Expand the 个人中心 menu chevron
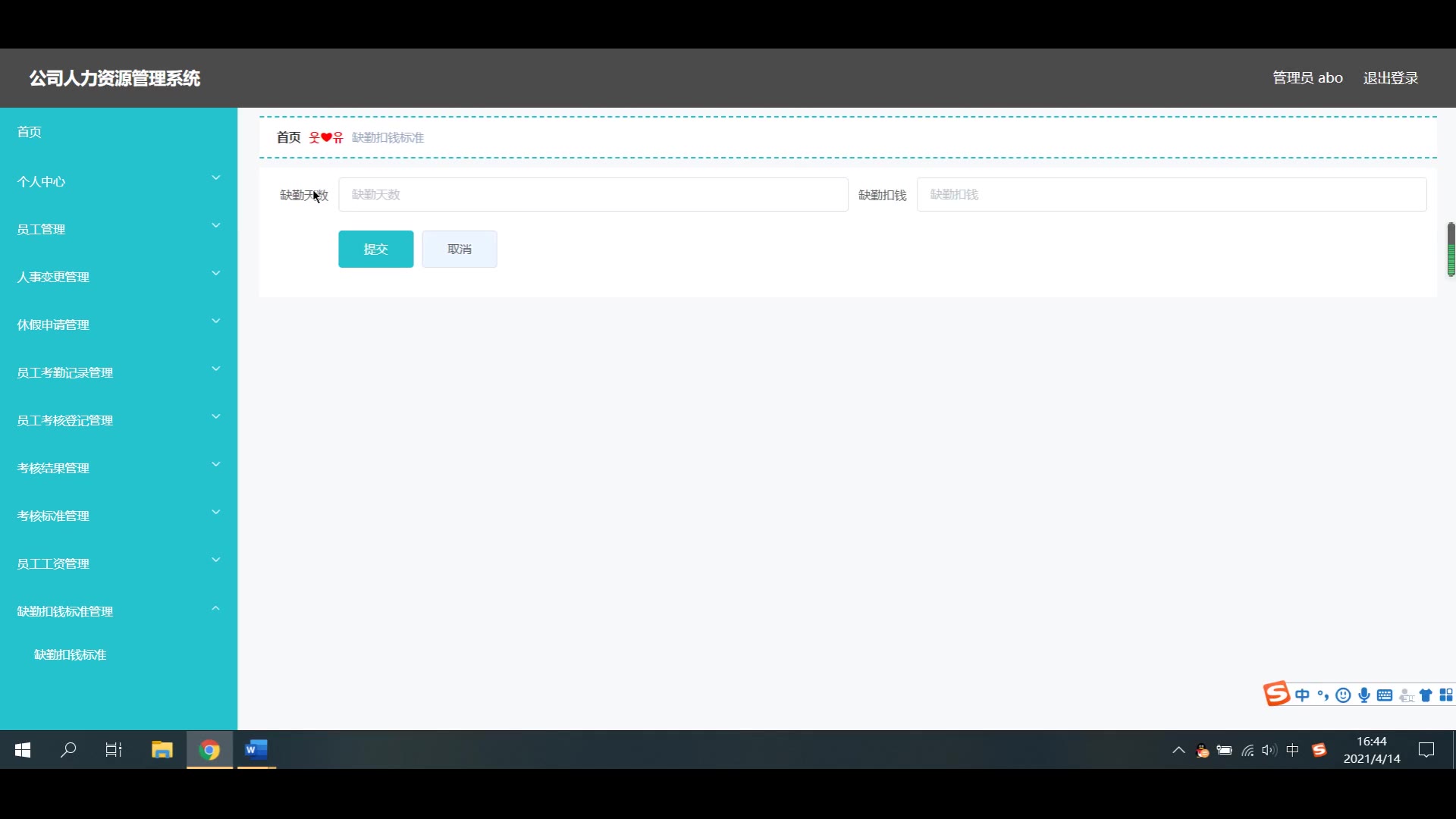The image size is (1456, 819). pyautogui.click(x=215, y=178)
